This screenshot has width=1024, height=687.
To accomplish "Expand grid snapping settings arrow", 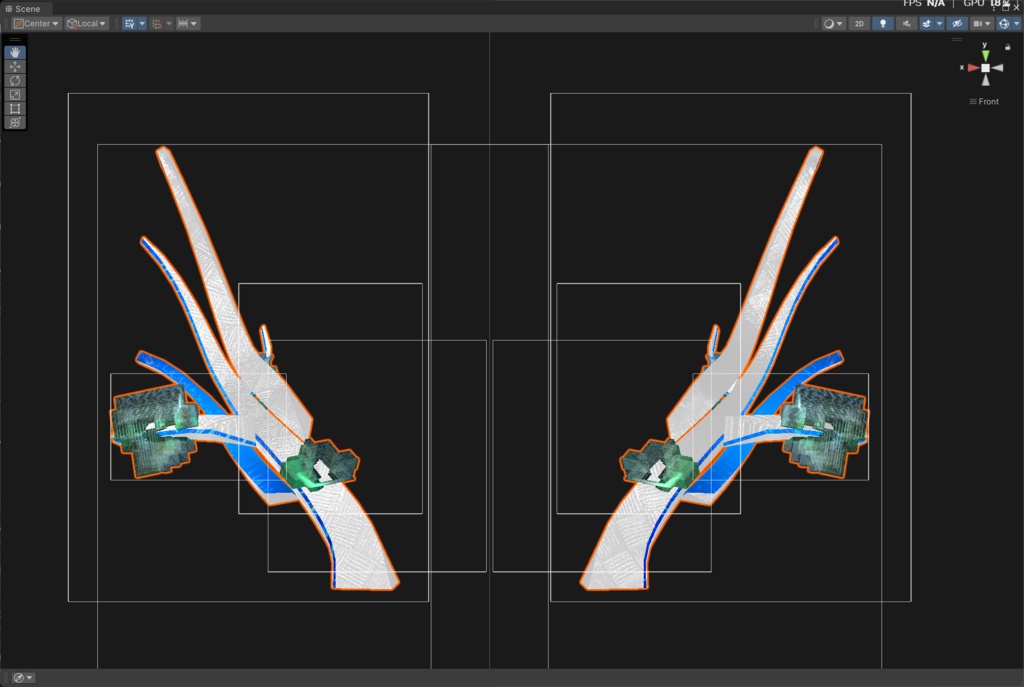I will pos(169,24).
